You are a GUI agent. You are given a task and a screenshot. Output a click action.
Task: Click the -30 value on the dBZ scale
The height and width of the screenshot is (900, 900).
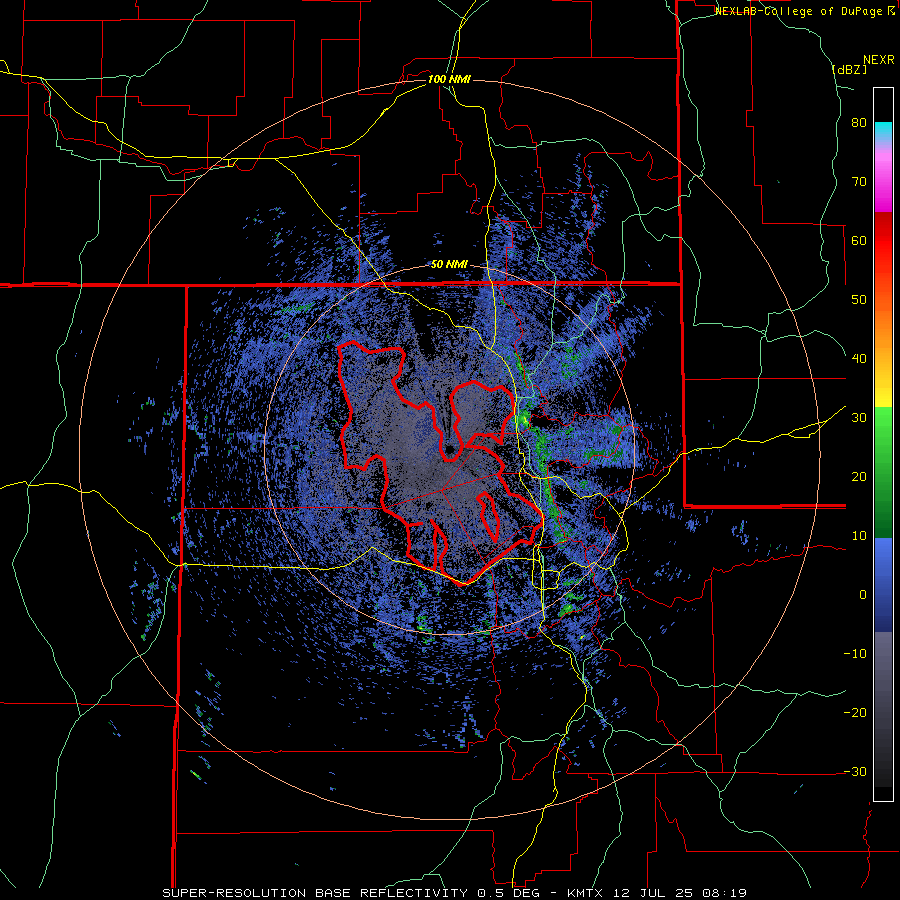click(855, 771)
